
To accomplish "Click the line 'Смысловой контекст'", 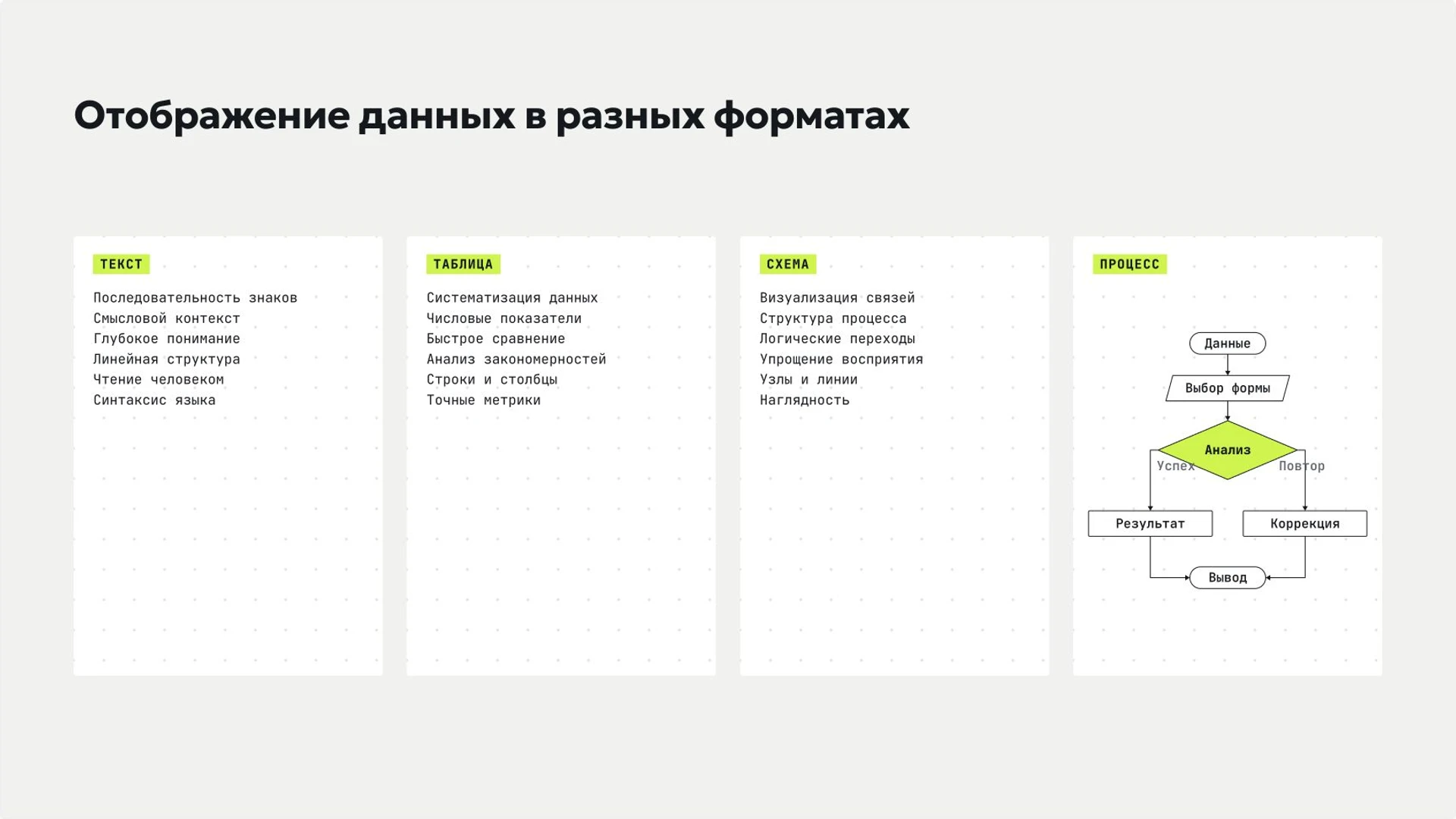I will point(167,318).
